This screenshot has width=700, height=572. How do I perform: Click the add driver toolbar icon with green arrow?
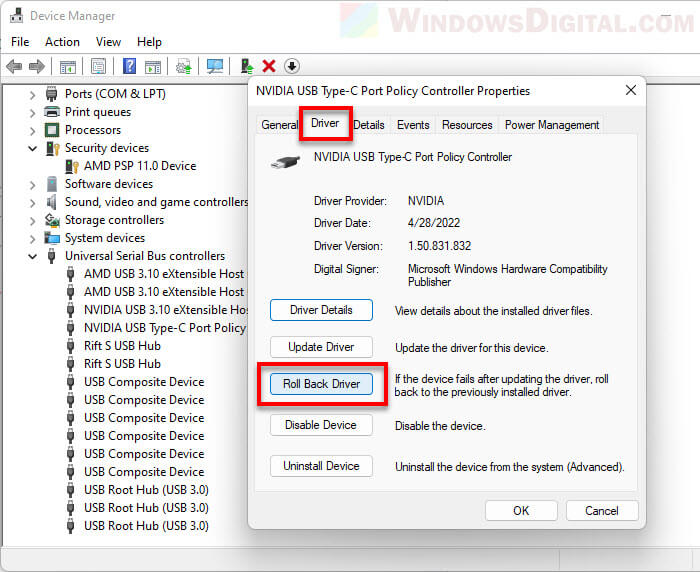(x=247, y=66)
